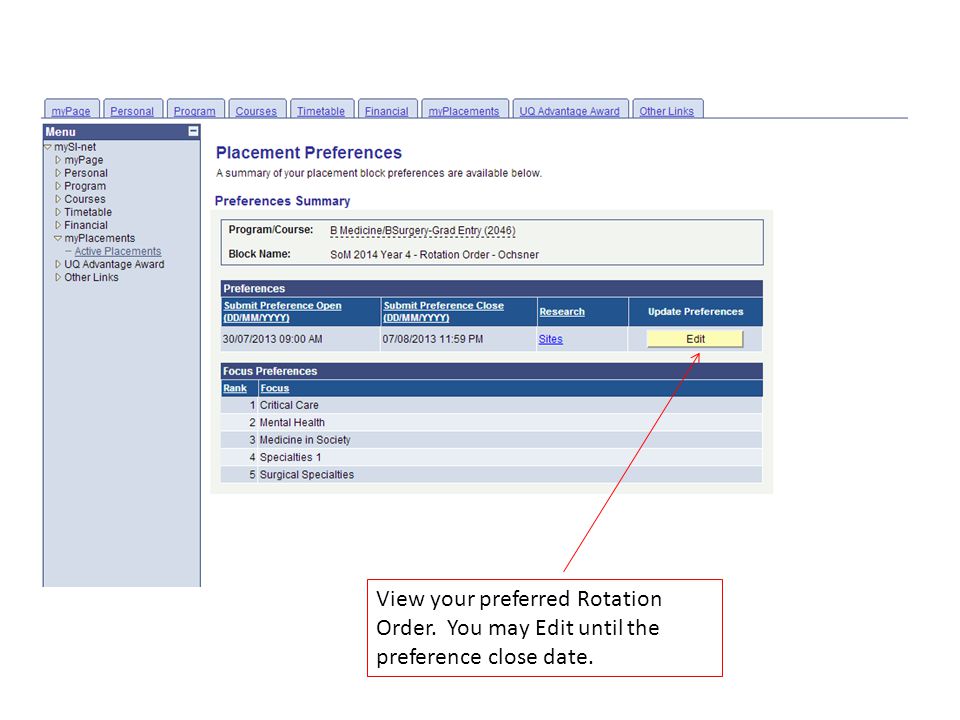Expand the myPage tree triangle
Image resolution: width=960 pixels, height=720 pixels.
58,160
